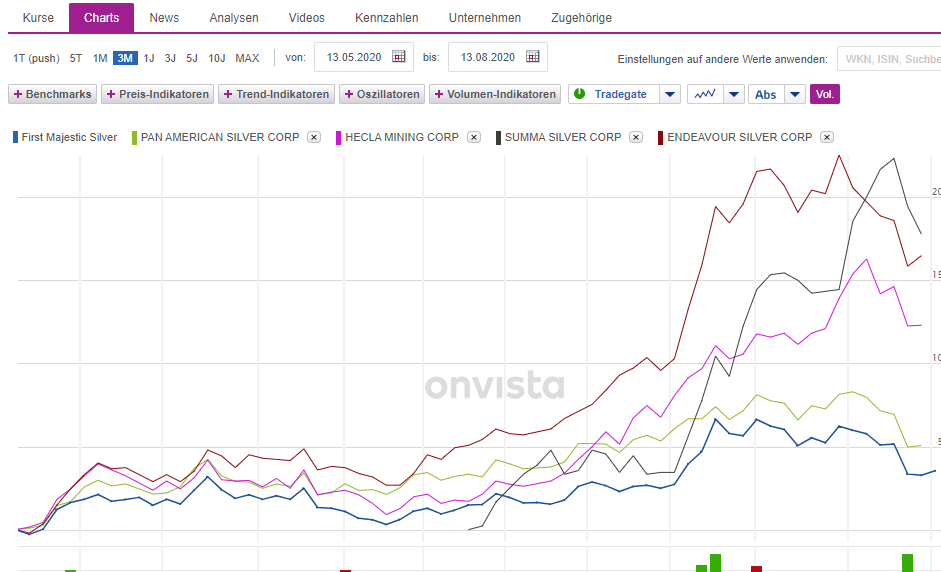Remove PAN AMERICAN SILVER CORP from chart

coord(314,137)
